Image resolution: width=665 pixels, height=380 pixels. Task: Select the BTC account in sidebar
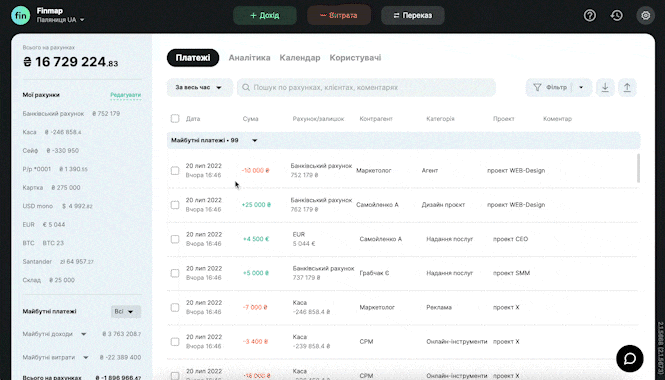click(x=43, y=243)
